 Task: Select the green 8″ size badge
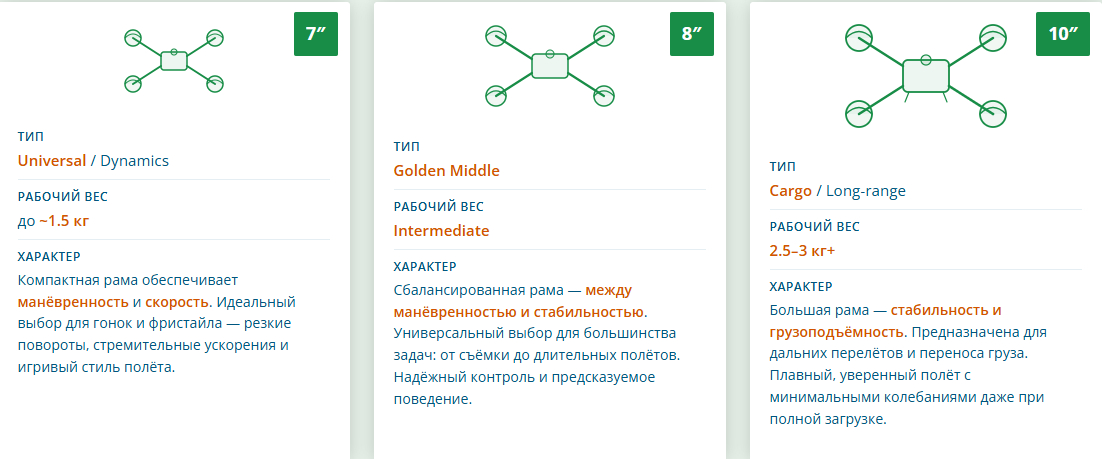point(692,33)
